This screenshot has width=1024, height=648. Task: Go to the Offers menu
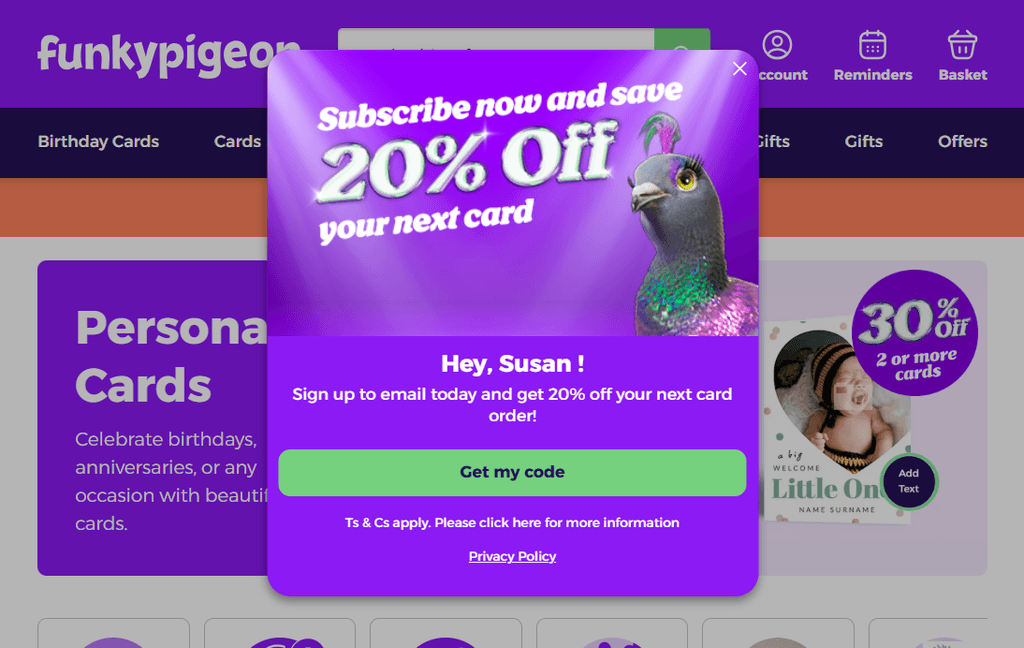tap(963, 142)
